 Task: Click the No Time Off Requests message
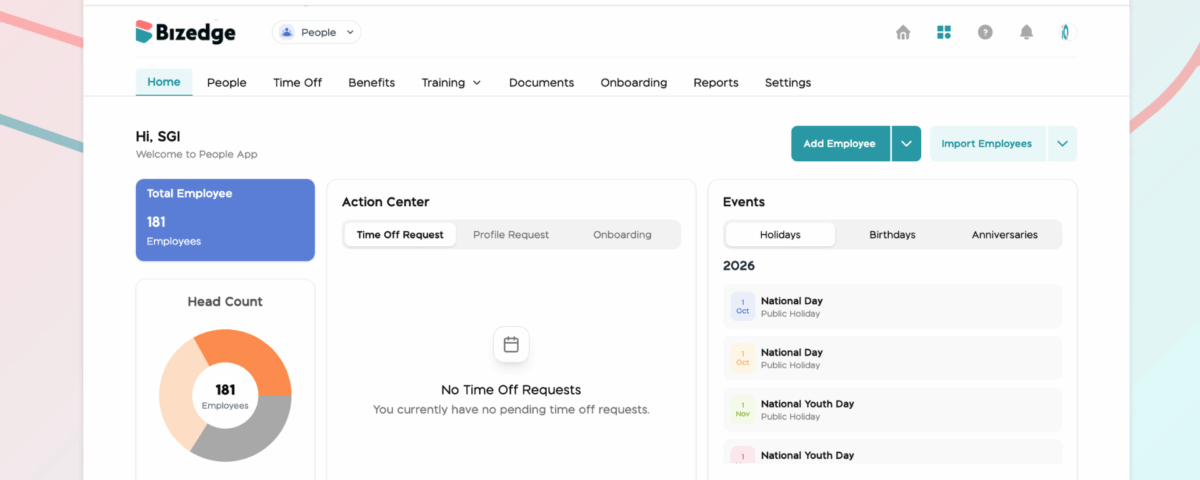(511, 390)
